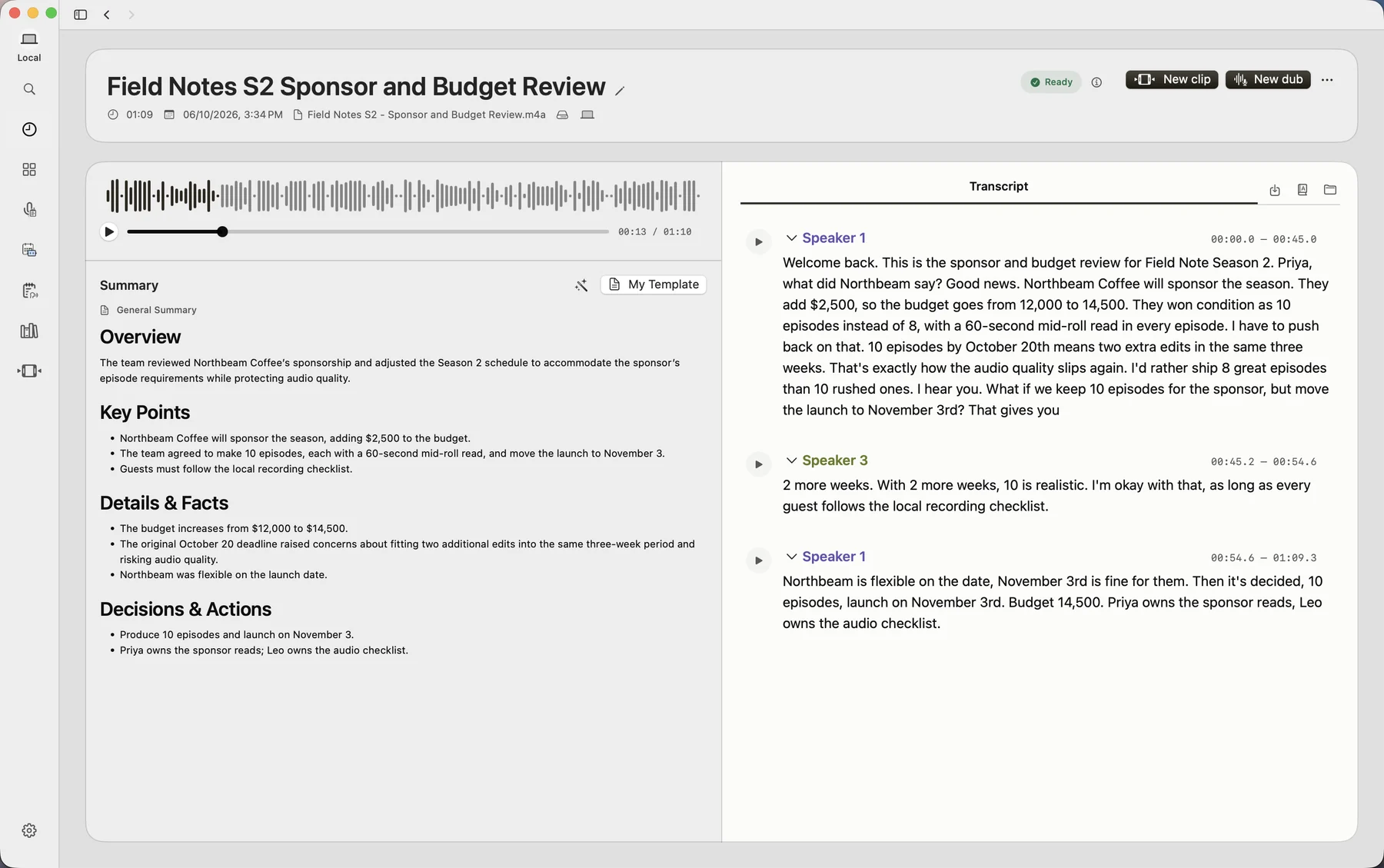Click the New clip button
The height and width of the screenshot is (868, 1384).
point(1172,79)
